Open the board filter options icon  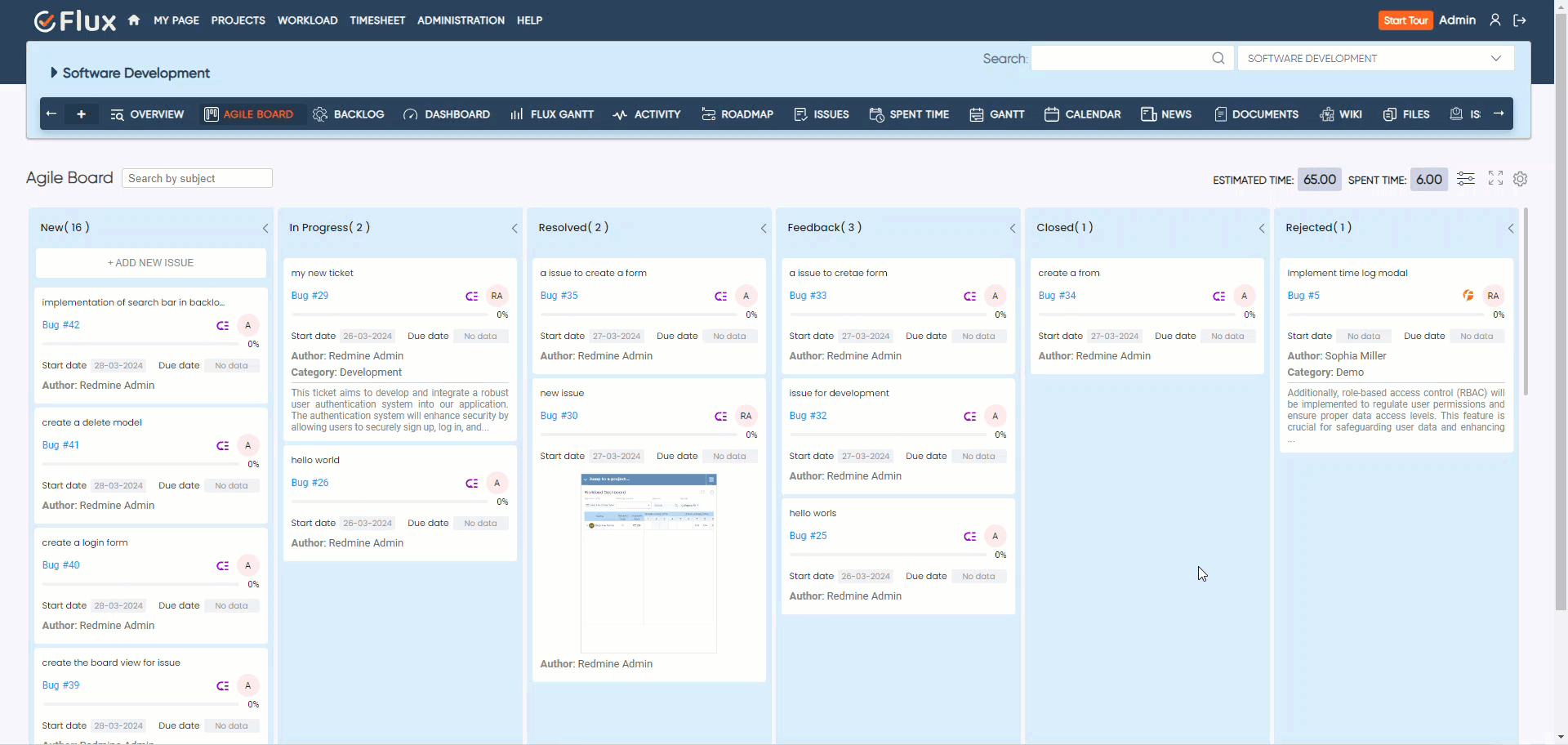coord(1466,179)
